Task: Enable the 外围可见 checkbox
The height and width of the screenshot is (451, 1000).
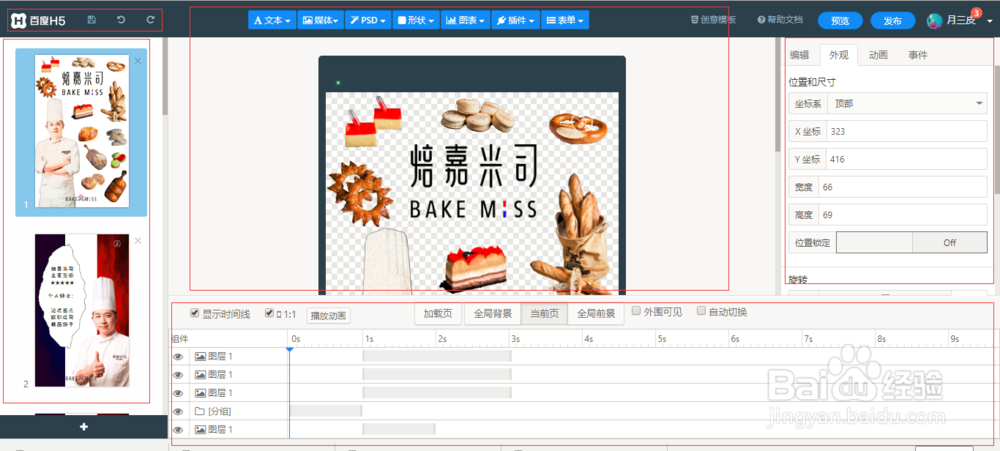Action: [636, 311]
